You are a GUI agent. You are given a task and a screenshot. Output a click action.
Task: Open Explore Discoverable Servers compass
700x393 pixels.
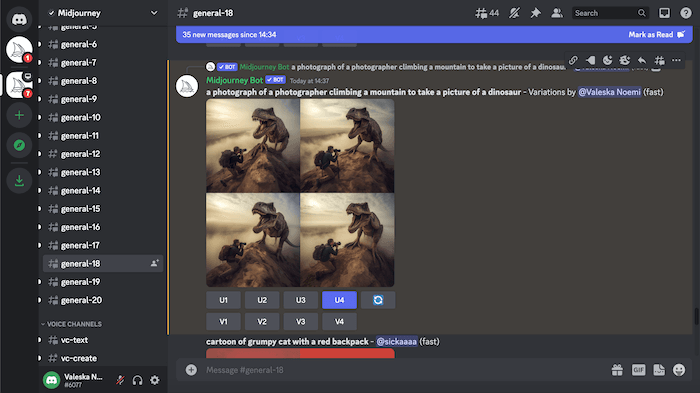[19, 145]
